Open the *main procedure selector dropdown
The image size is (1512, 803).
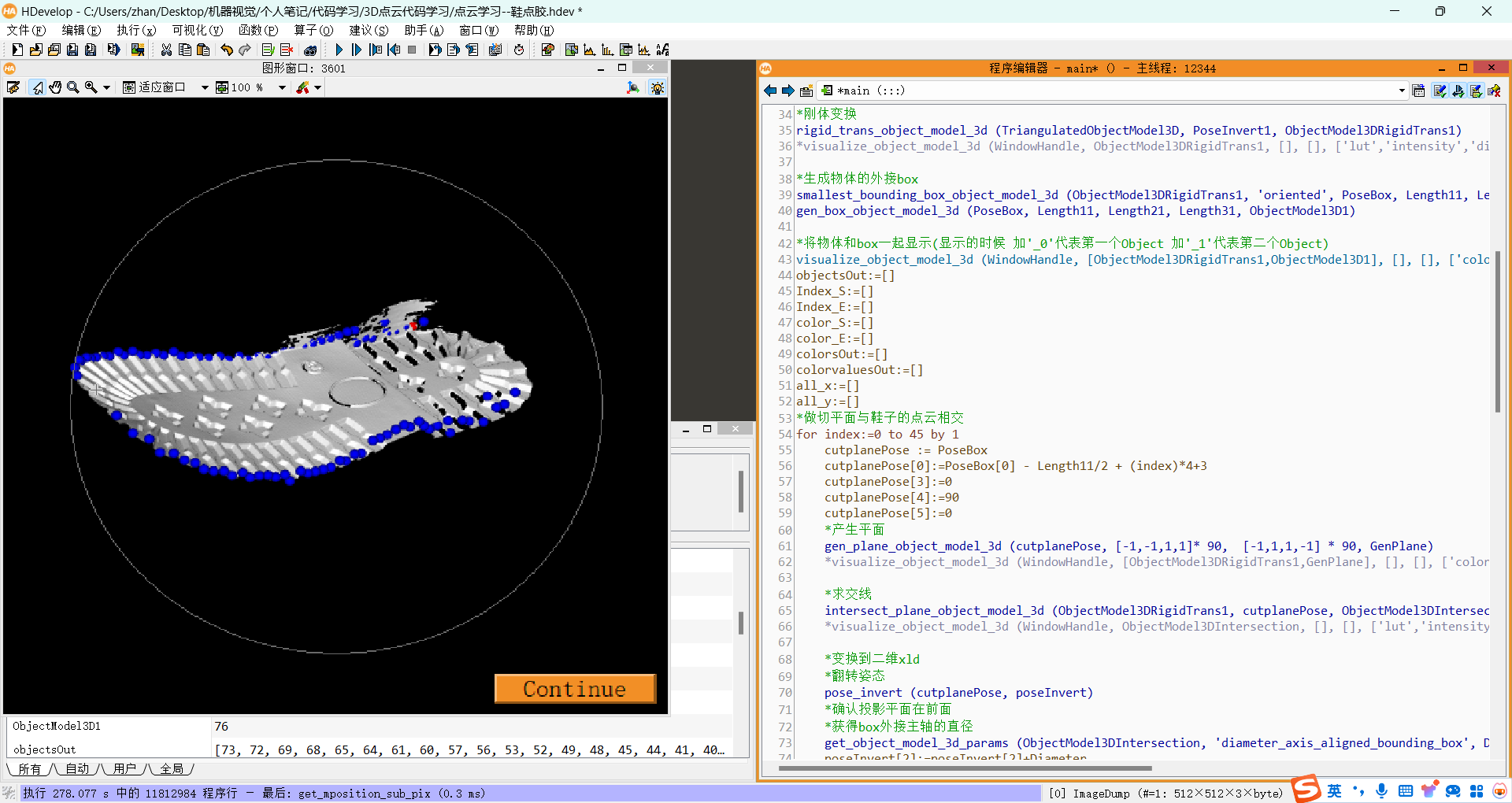click(1401, 91)
